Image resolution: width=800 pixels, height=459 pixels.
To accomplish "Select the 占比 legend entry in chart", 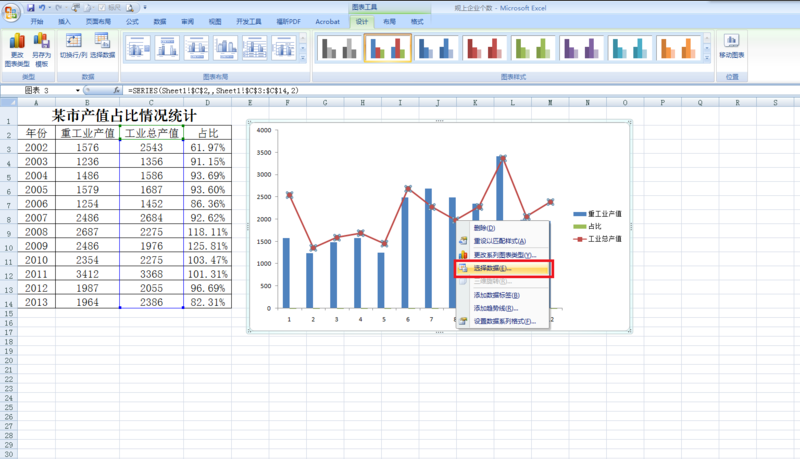I will coord(588,226).
